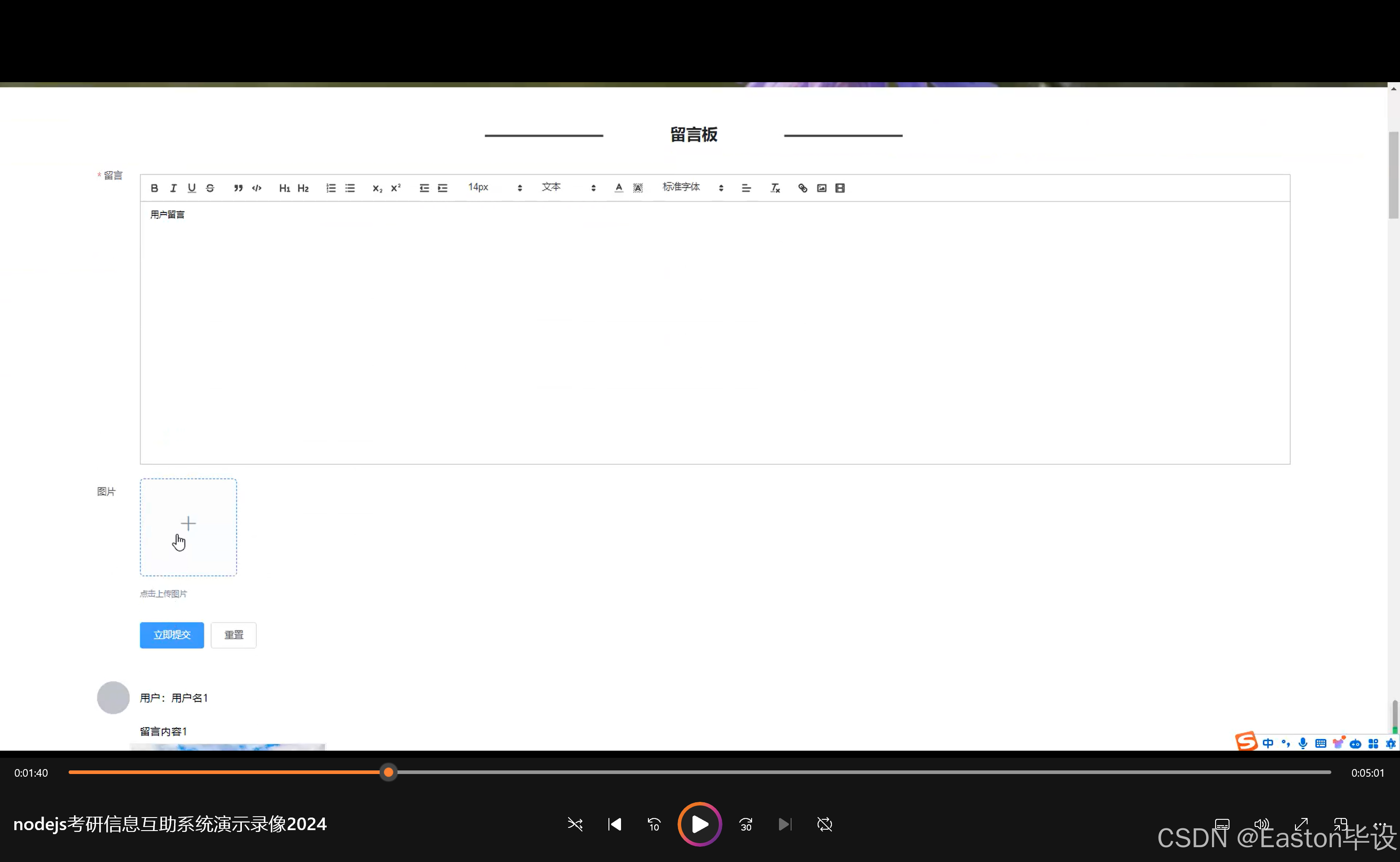Open the 文本 heading style dropdown

(568, 188)
